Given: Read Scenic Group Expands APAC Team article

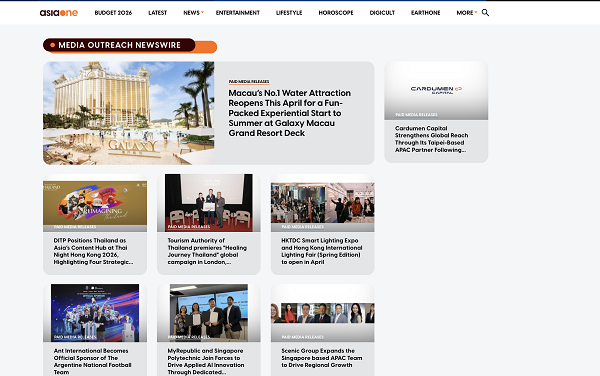Looking at the screenshot, I should pyautogui.click(x=321, y=358).
